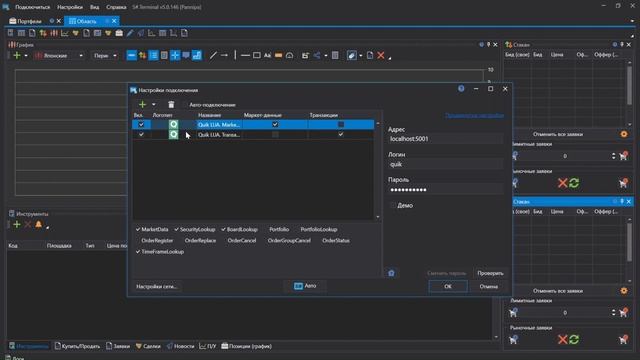Select the Quik LUA Marke... connection name

(x=219, y=124)
